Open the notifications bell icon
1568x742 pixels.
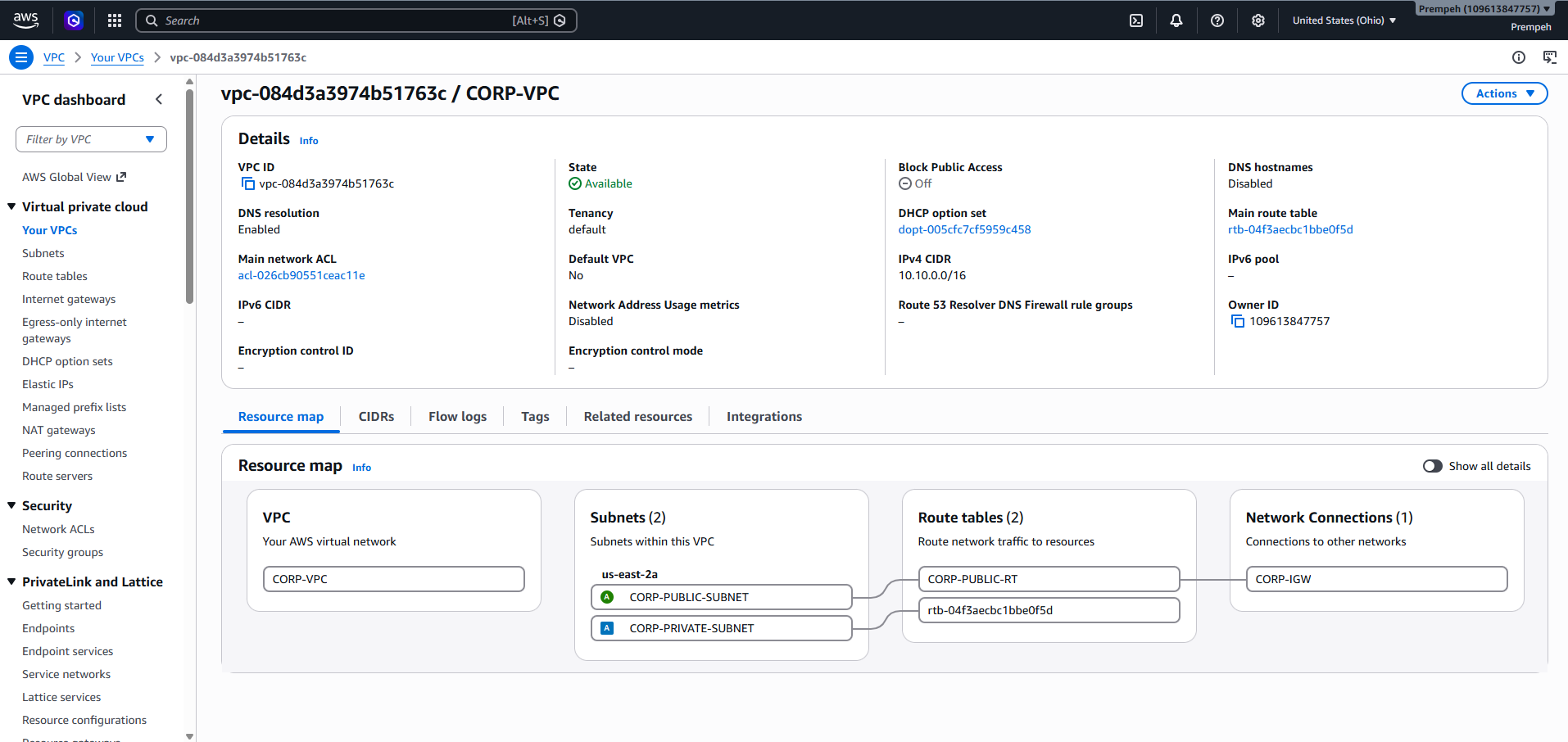point(1176,20)
